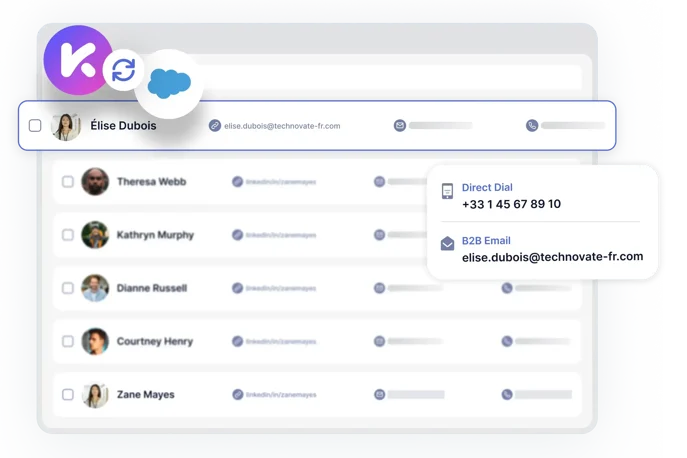Click the number +33 1 45 67 89 10
The image size is (687, 458).
click(511, 204)
